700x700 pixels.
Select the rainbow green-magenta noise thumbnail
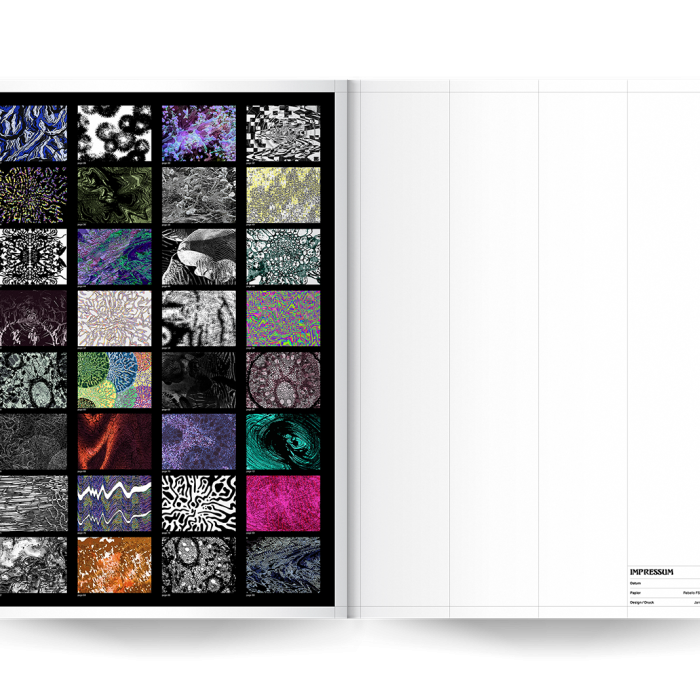pyautogui.click(x=283, y=318)
